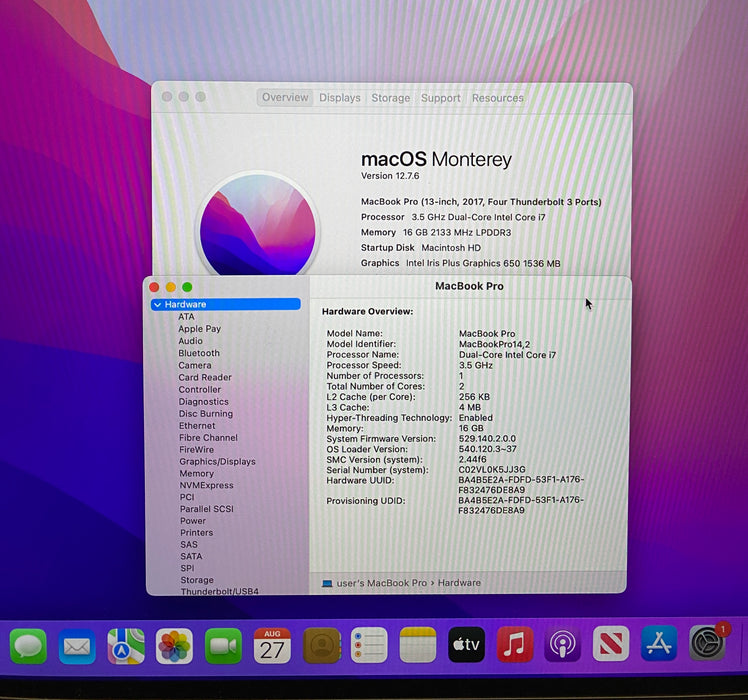Select Printers in the sidebar
Image resolution: width=748 pixels, height=700 pixels.
click(197, 533)
